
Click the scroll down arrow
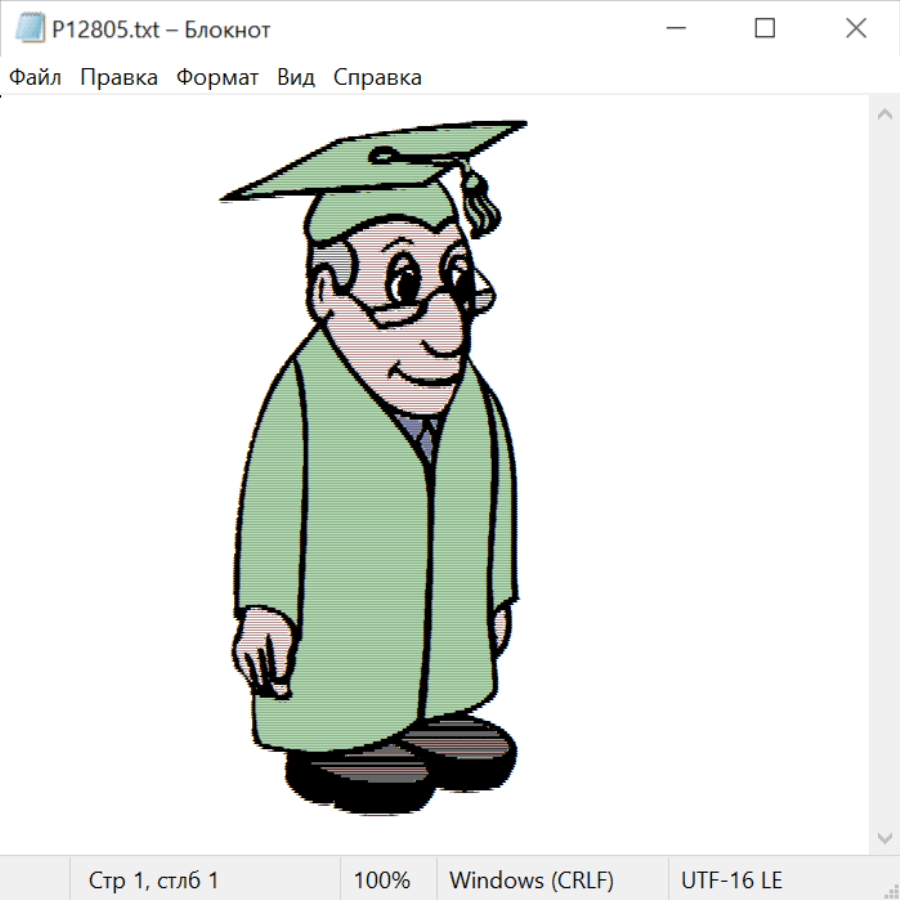coord(884,837)
